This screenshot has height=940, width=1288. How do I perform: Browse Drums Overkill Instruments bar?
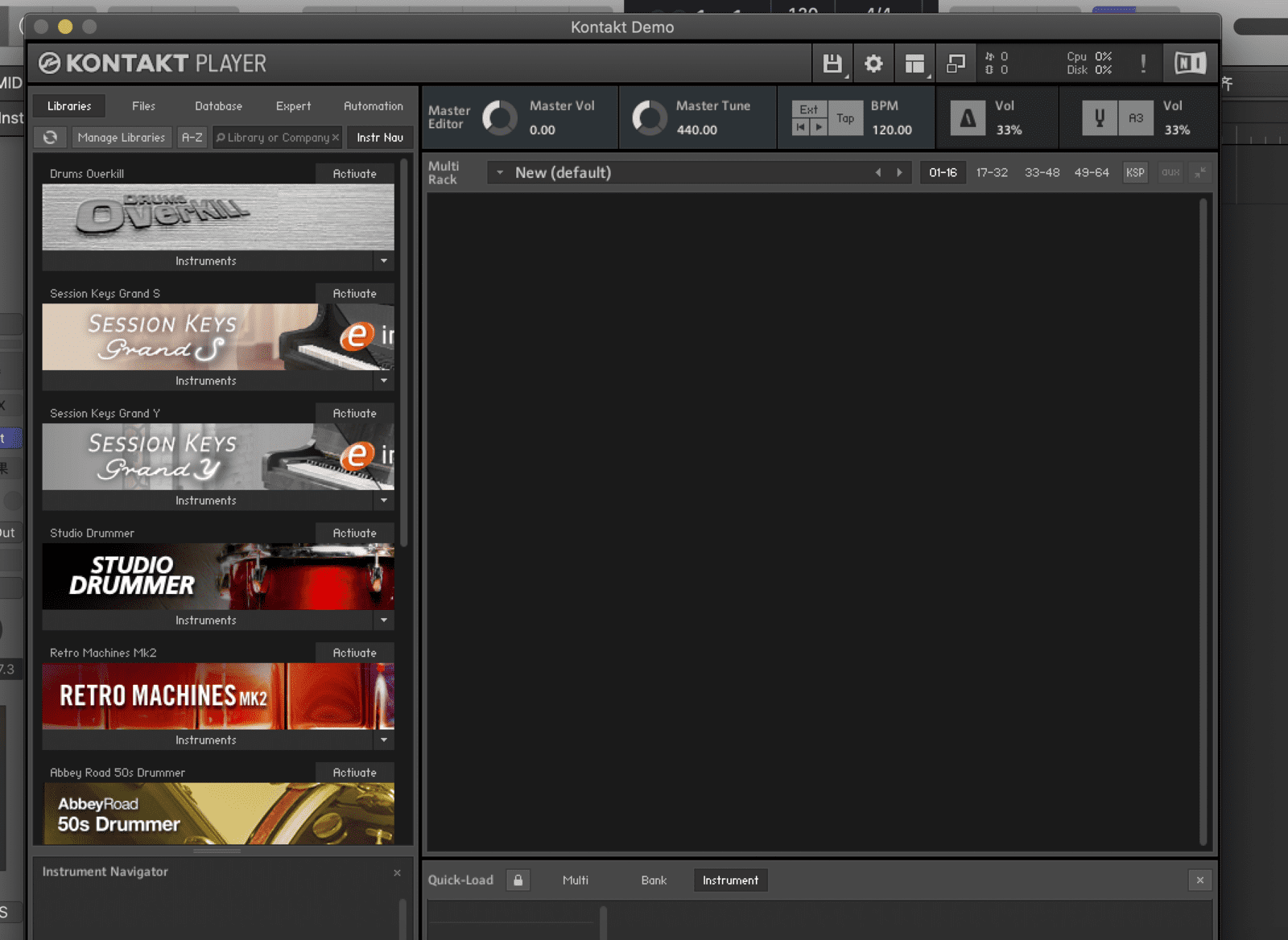point(207,262)
